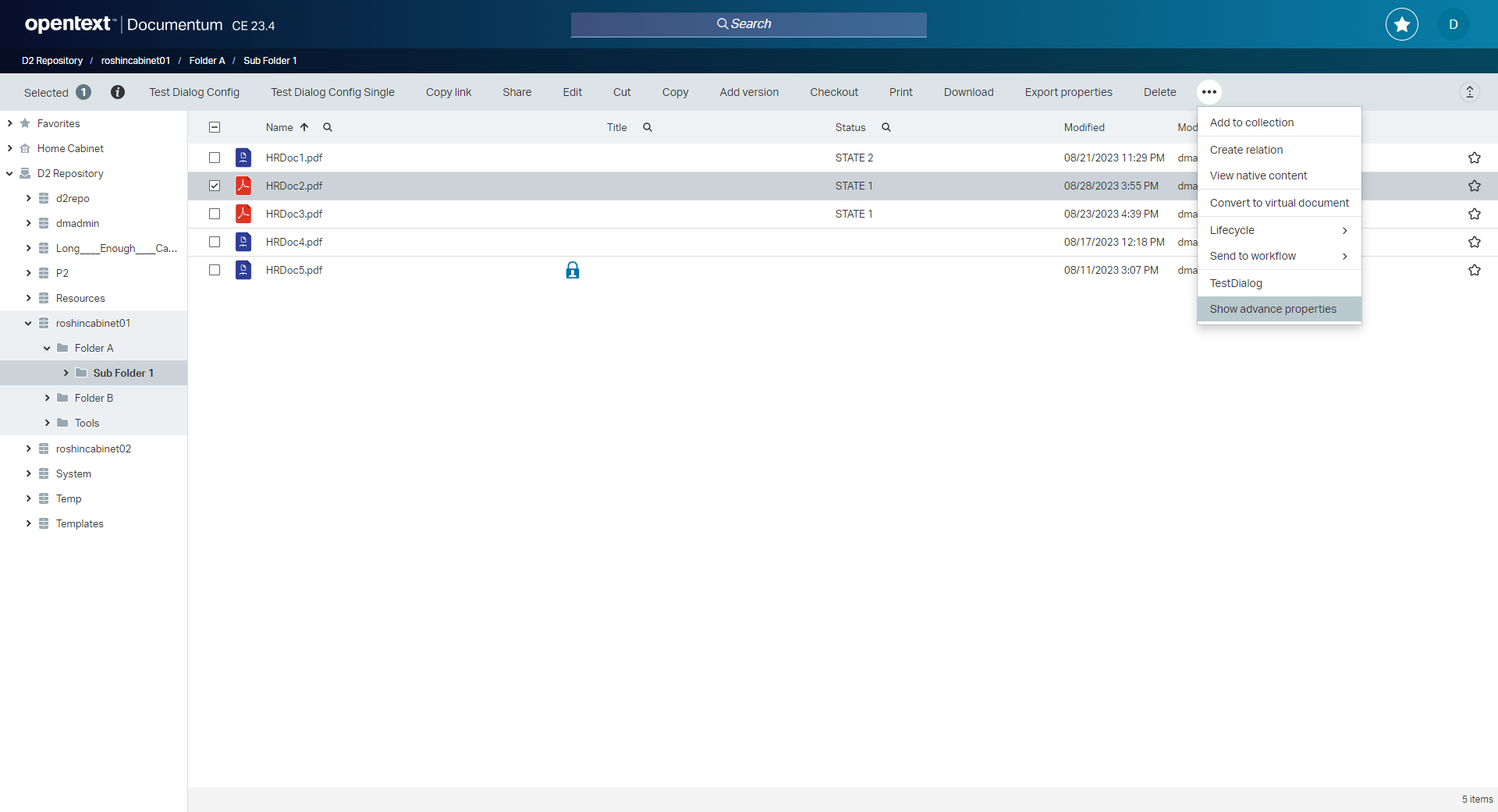The height and width of the screenshot is (812, 1498).
Task: Click the Selected count badge showing 1
Action: tap(83, 92)
